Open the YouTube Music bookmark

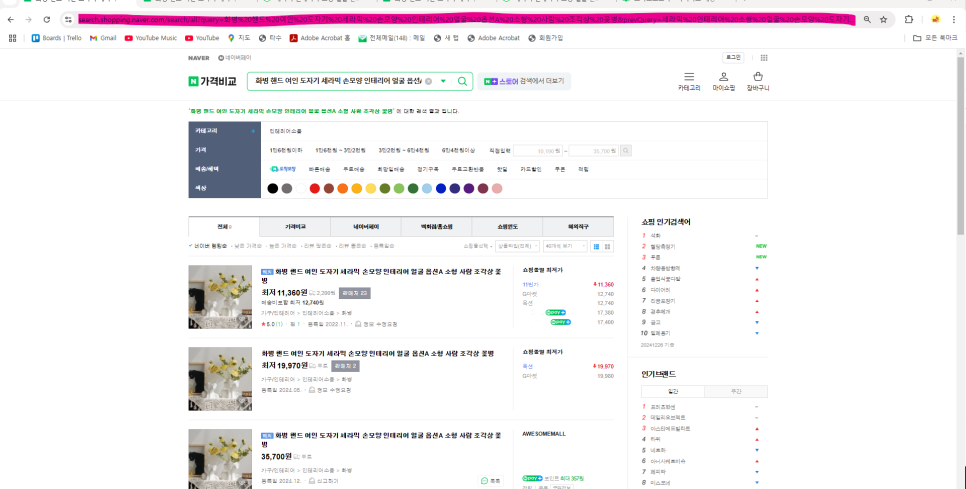pos(151,38)
